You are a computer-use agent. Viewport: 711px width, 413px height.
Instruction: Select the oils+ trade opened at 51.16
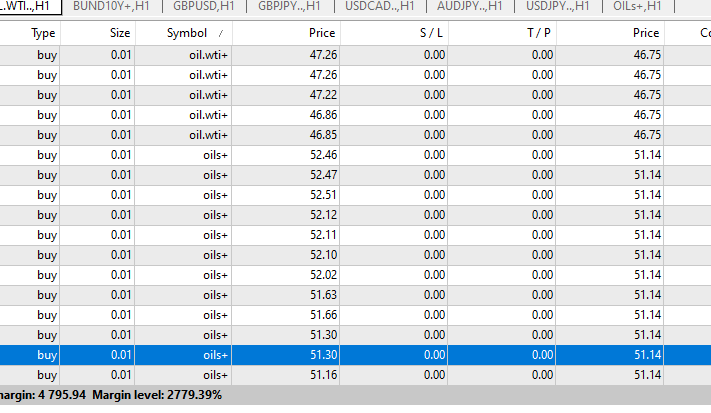[356, 375]
